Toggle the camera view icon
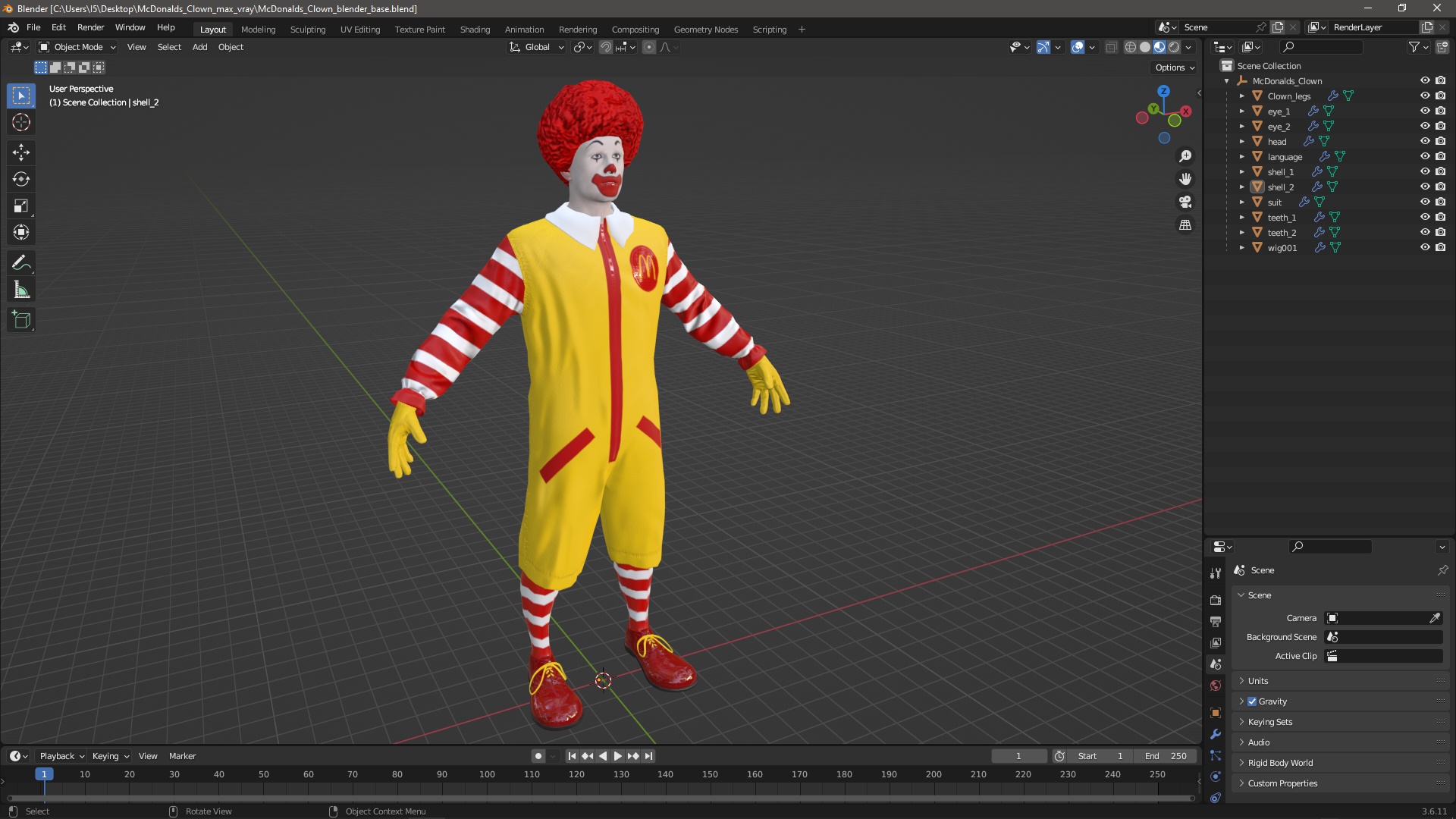1456x819 pixels. pyautogui.click(x=1185, y=202)
